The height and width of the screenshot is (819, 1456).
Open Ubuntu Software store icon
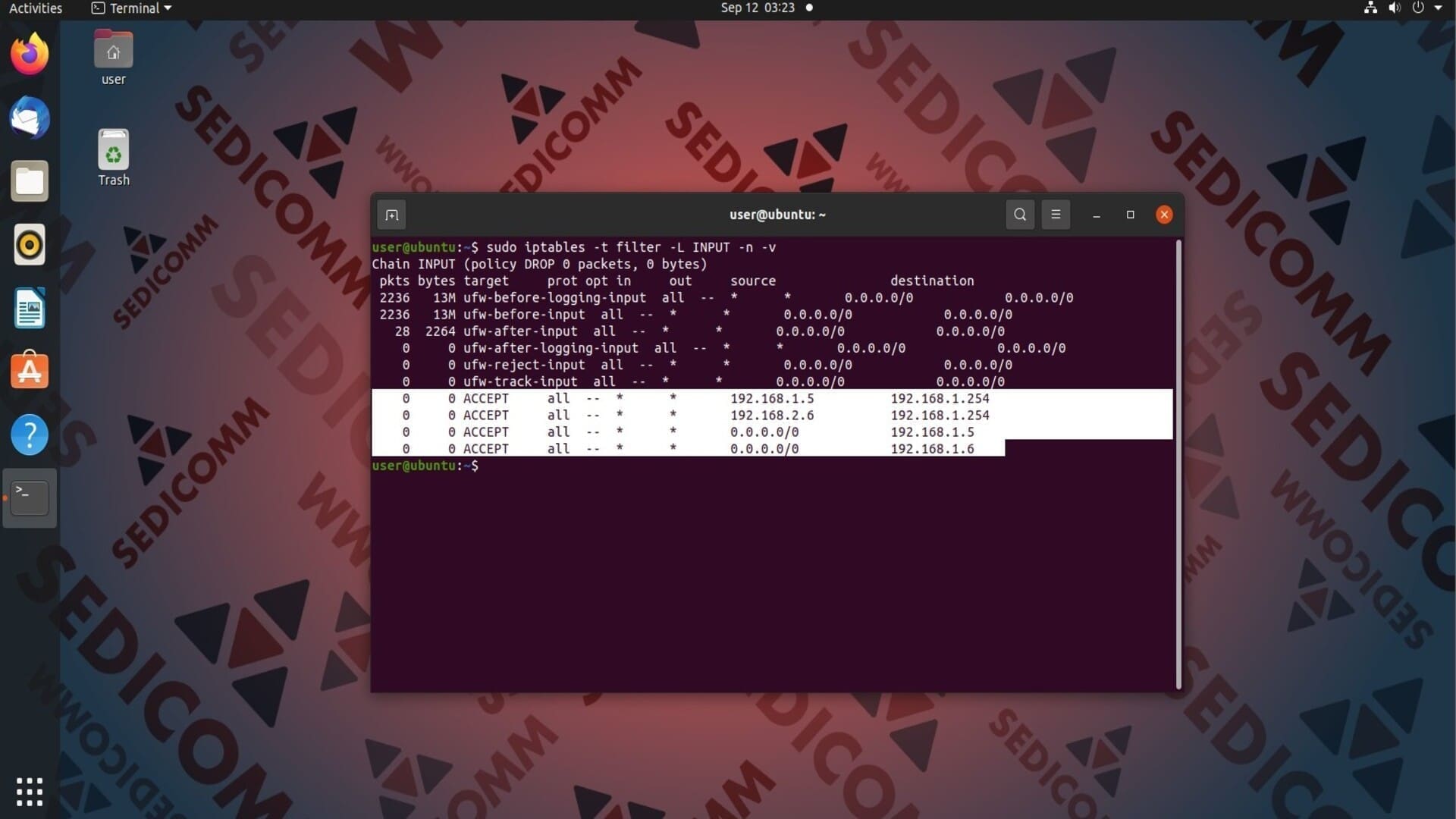30,371
